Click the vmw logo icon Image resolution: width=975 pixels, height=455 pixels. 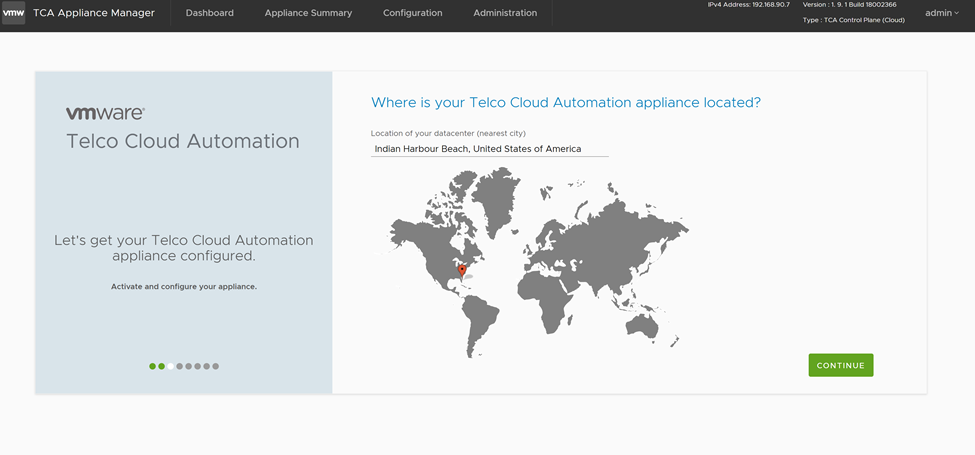(14, 12)
